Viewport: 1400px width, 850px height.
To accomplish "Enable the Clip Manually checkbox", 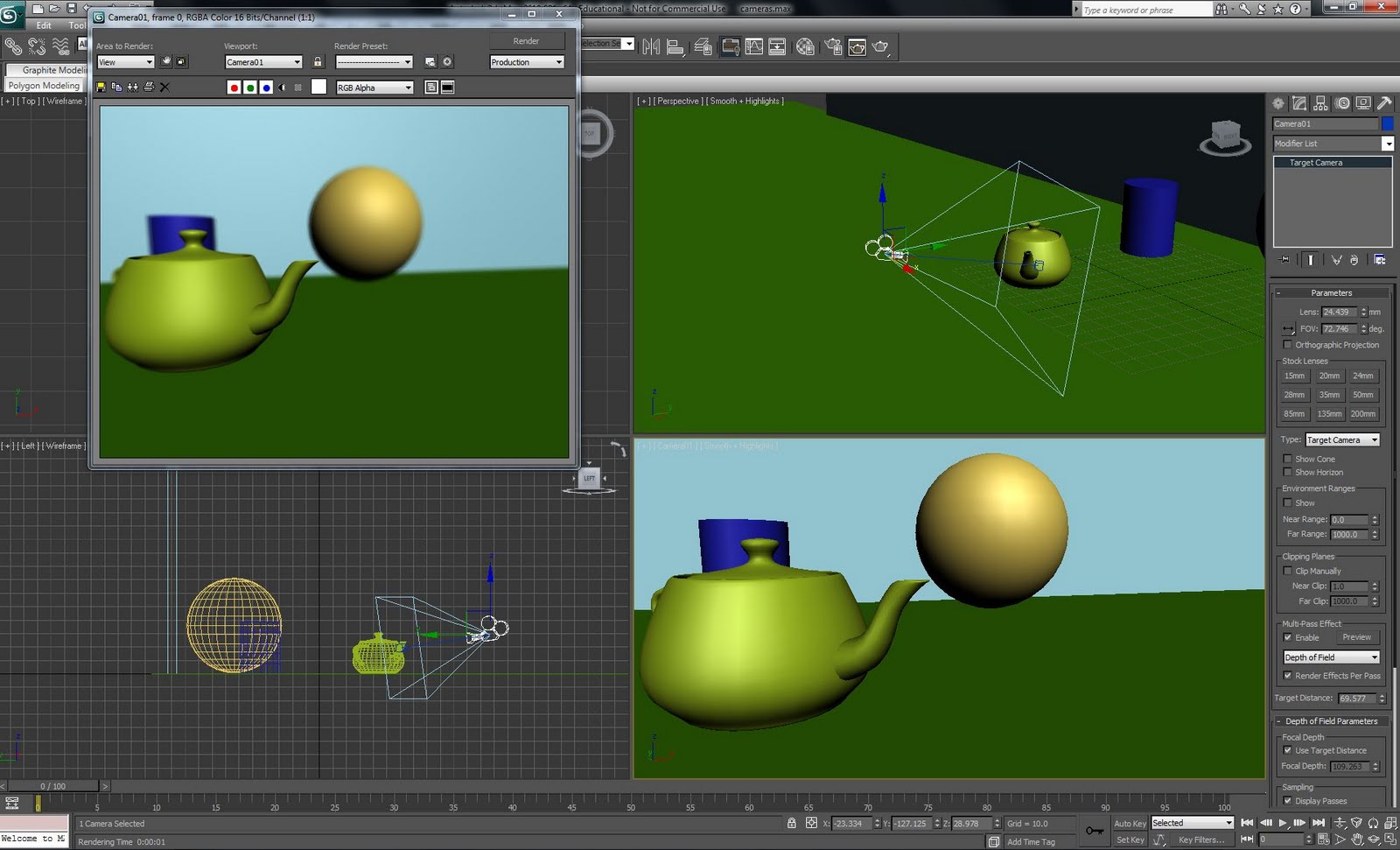I will pos(1287,571).
